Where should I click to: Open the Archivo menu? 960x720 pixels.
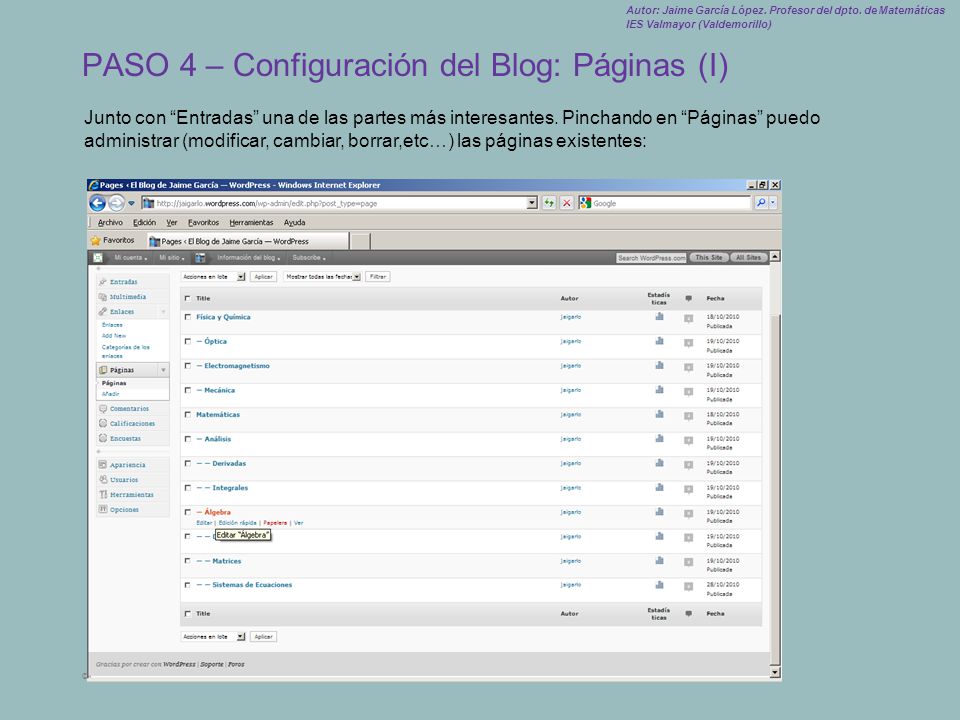tap(110, 223)
